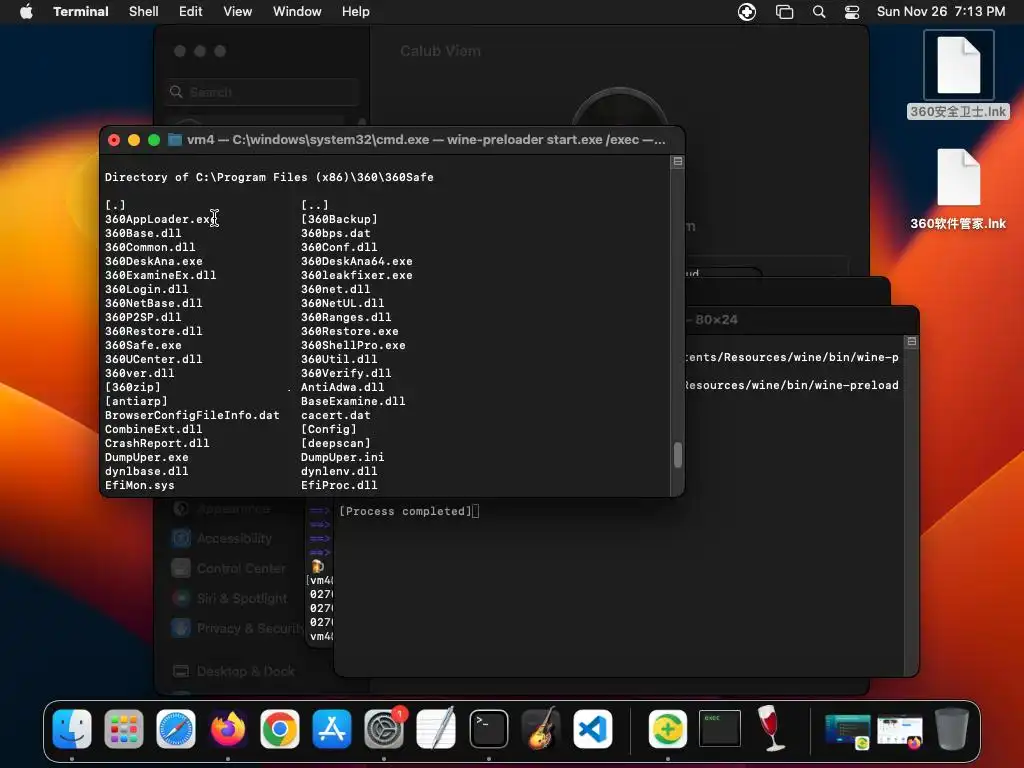Click the Stage Manager windows icon in menu bar
This screenshot has height=768, width=1024.
pyautogui.click(x=784, y=11)
